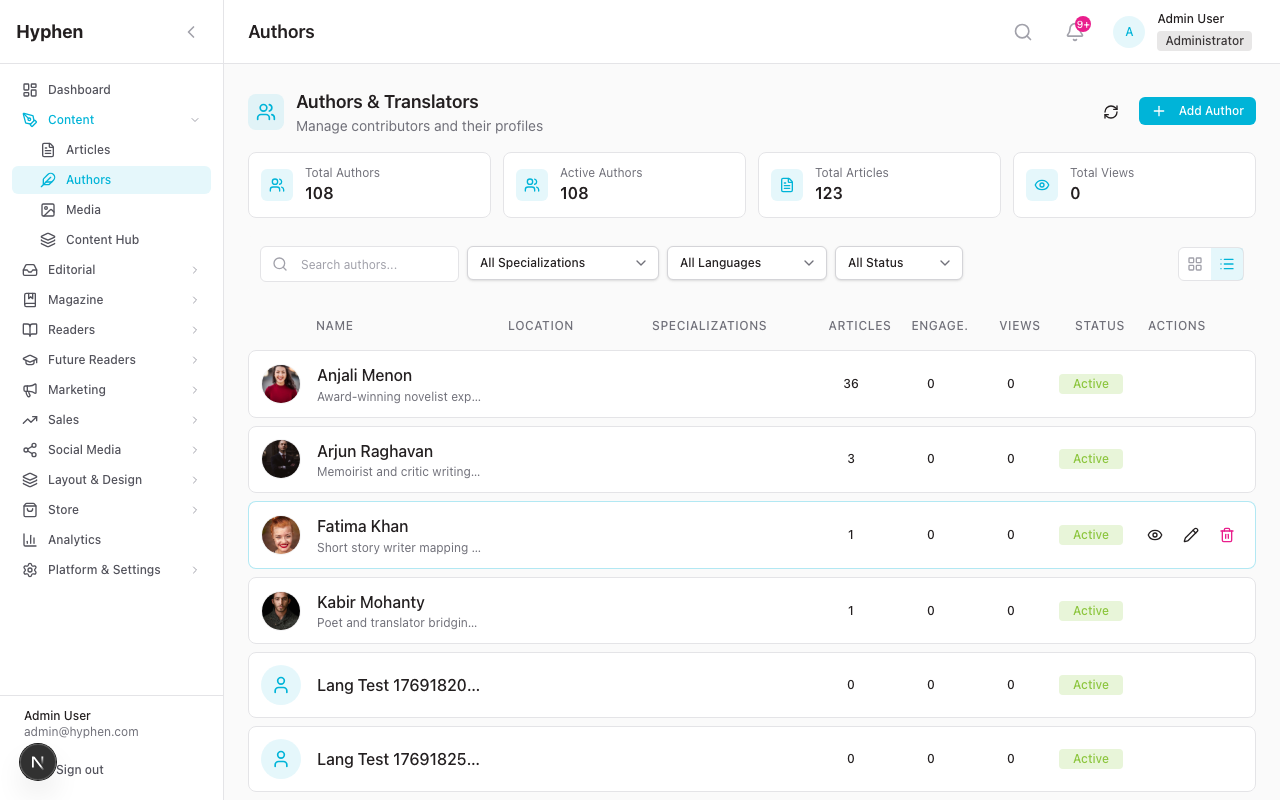Click the Analytics sidebar icon
This screenshot has width=1280, height=800.
coord(29,539)
